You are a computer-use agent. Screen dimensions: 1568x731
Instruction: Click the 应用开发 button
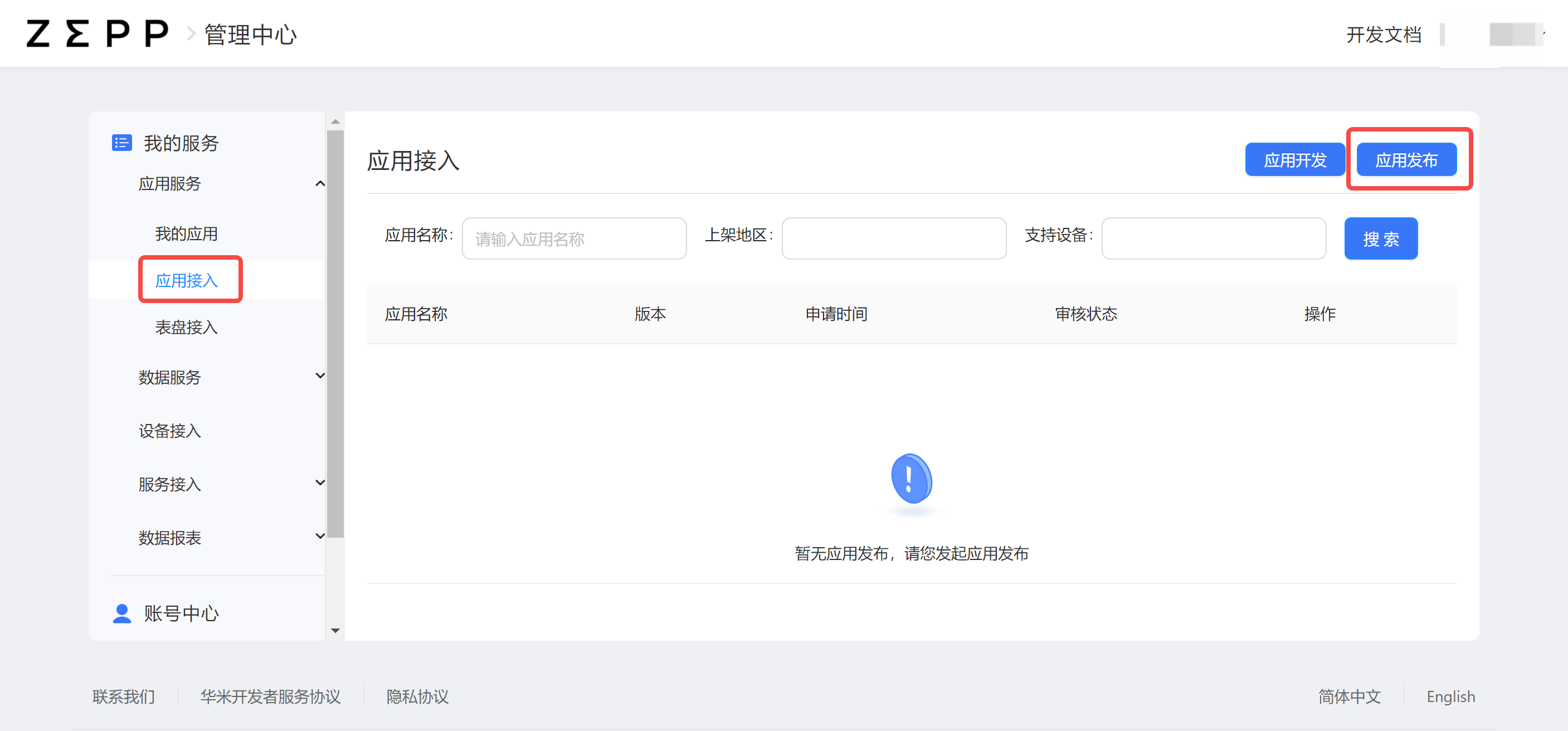pyautogui.click(x=1295, y=160)
